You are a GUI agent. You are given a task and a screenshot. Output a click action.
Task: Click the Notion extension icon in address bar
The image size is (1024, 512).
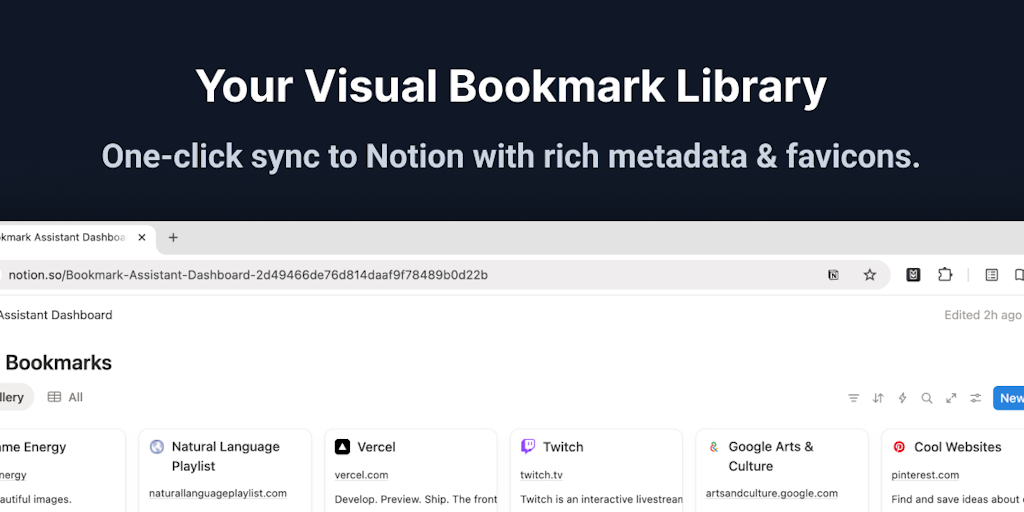pyautogui.click(x=833, y=275)
